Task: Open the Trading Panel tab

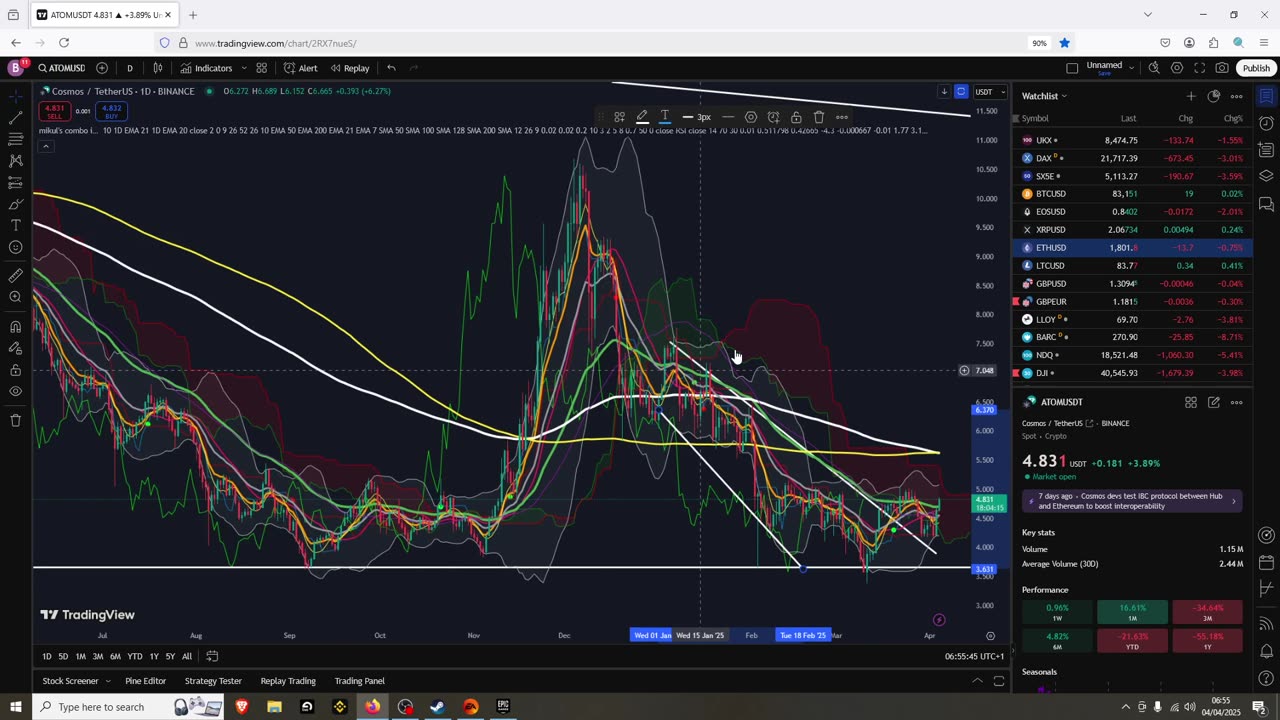Action: (359, 681)
